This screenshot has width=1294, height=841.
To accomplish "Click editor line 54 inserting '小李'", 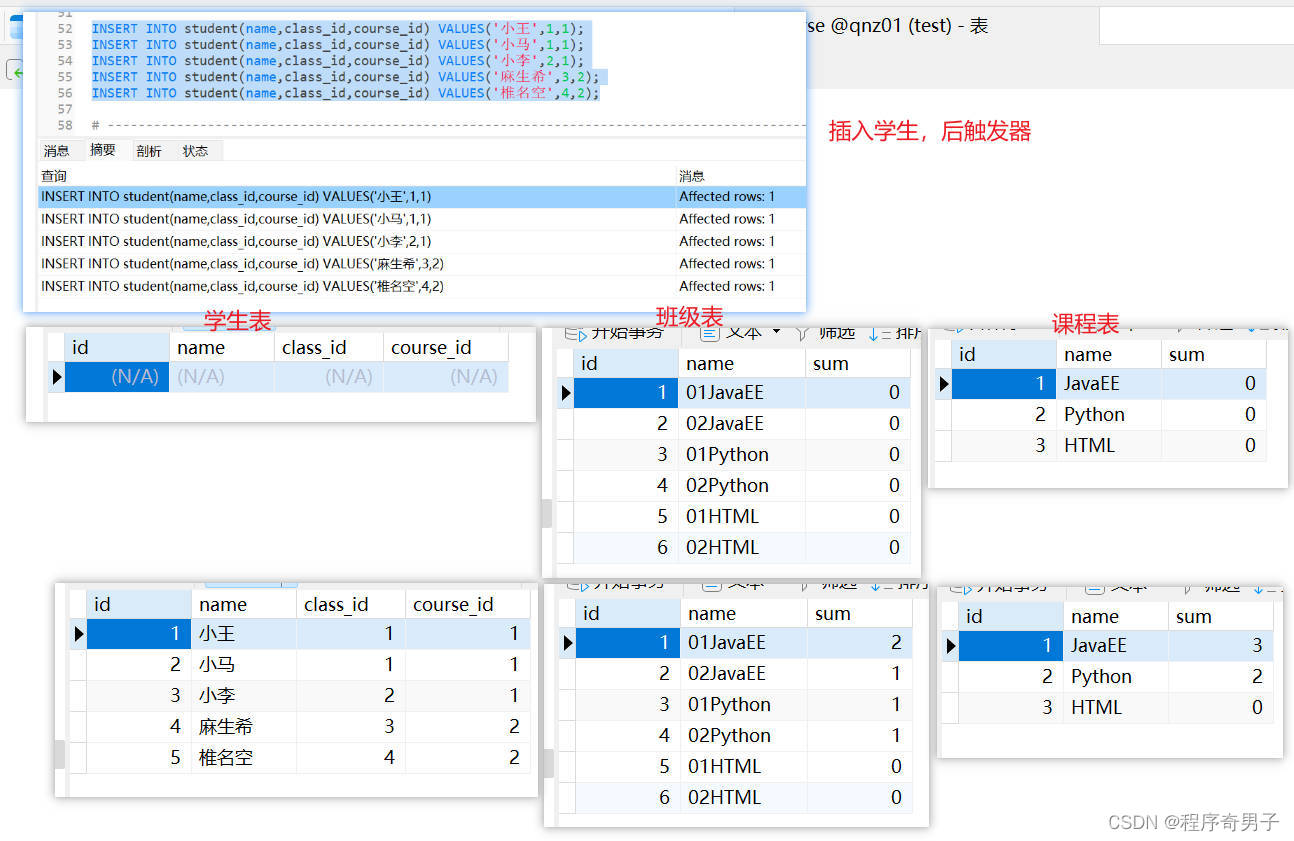I will 337,61.
